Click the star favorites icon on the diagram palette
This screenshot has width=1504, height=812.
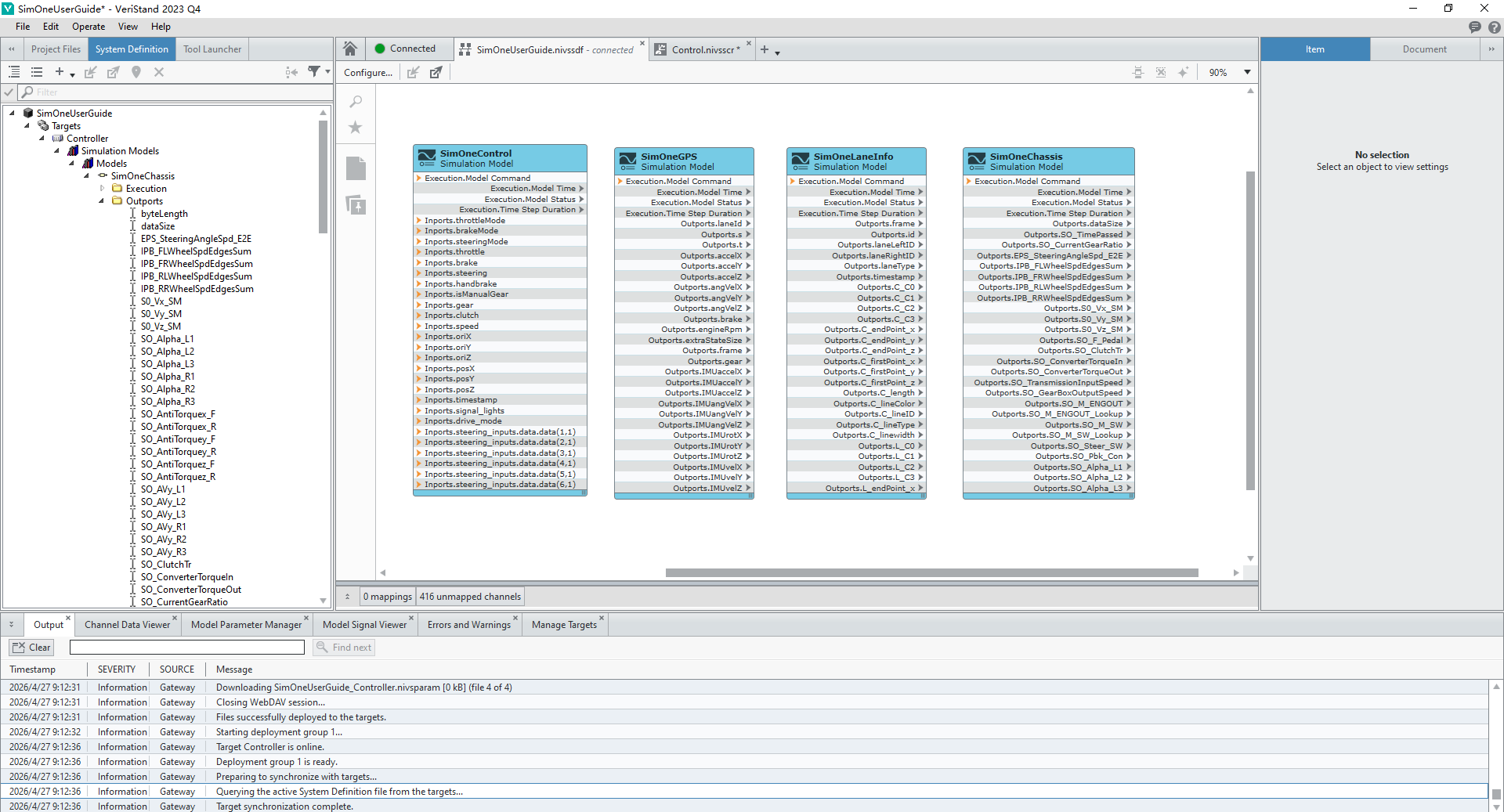tap(356, 127)
